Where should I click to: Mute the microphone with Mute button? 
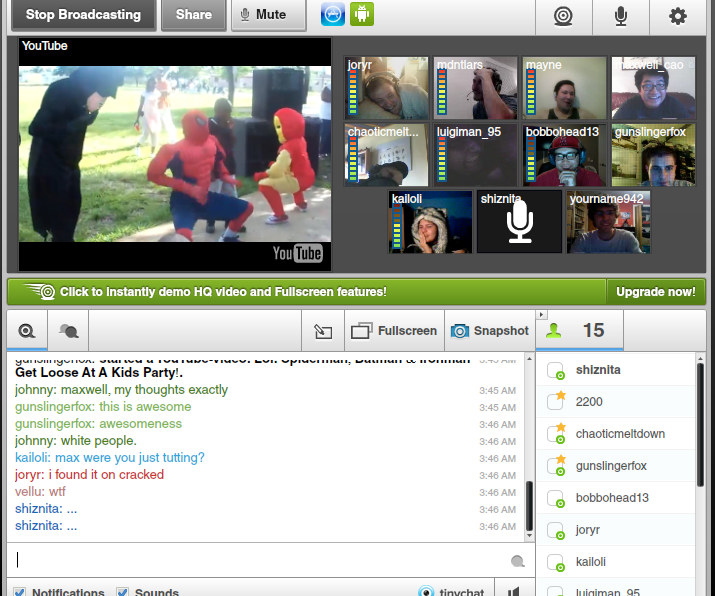point(269,15)
